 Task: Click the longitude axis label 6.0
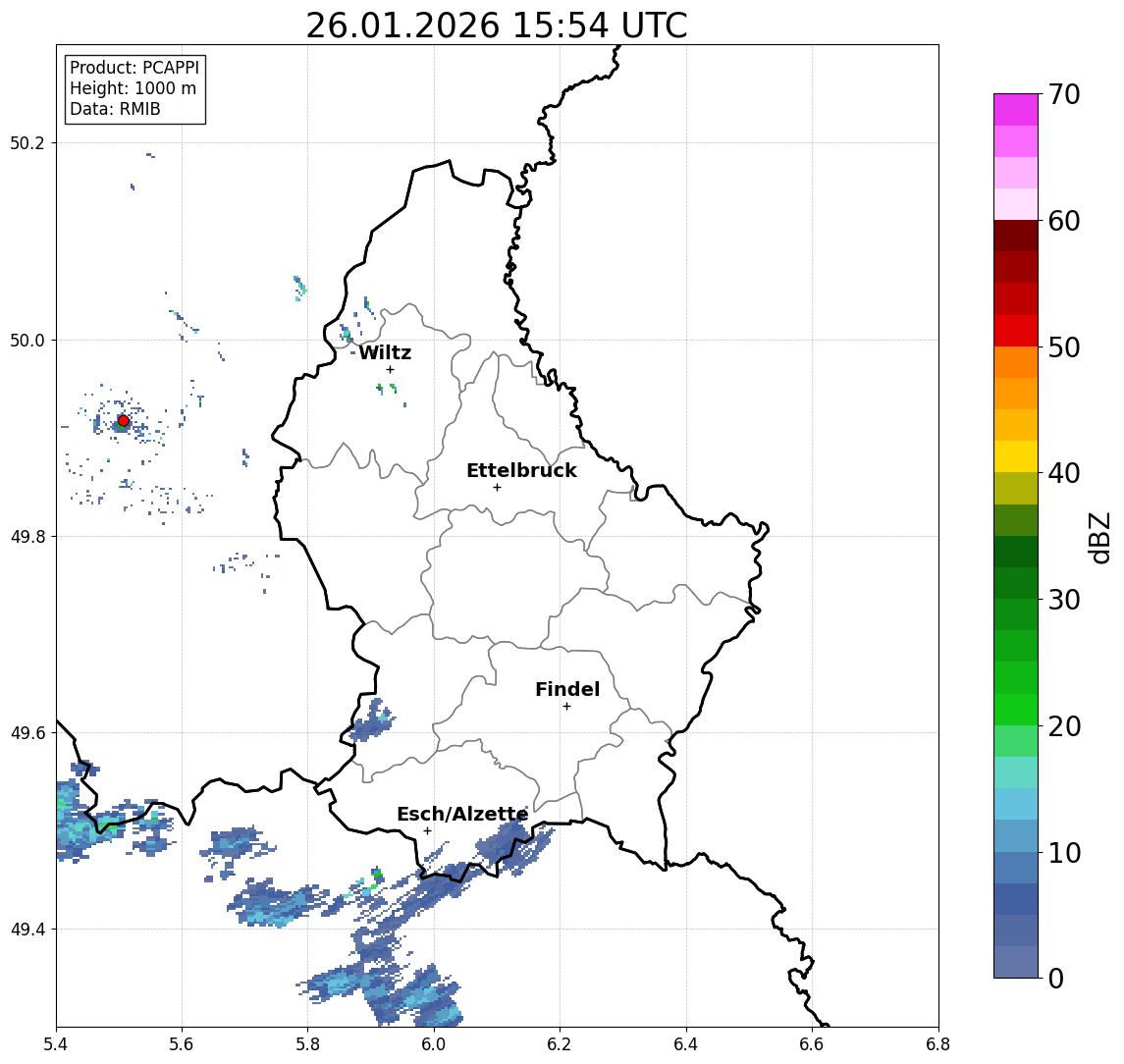tap(434, 1044)
